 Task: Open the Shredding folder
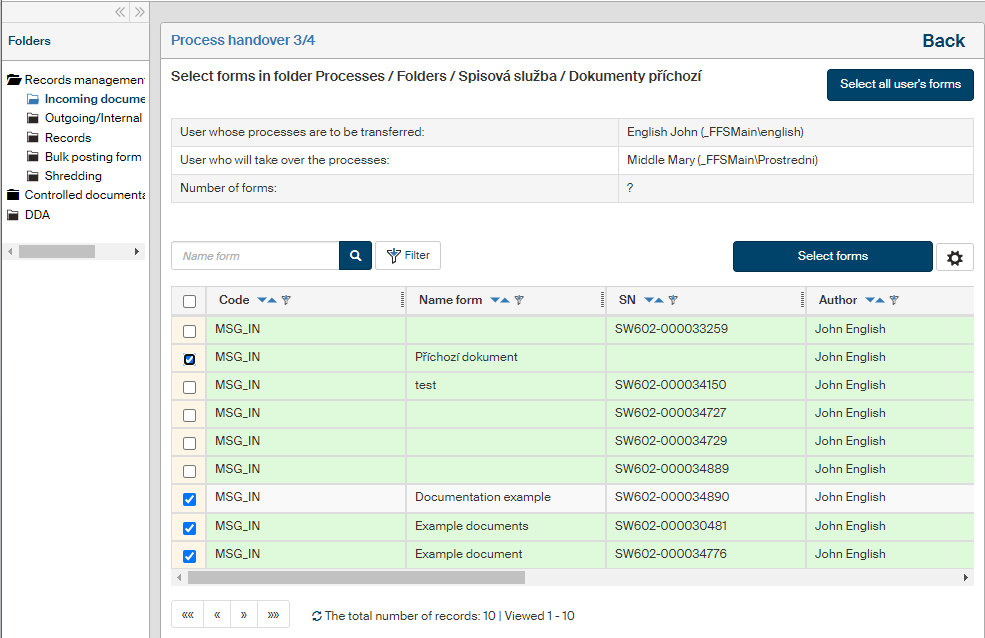pyautogui.click(x=73, y=176)
